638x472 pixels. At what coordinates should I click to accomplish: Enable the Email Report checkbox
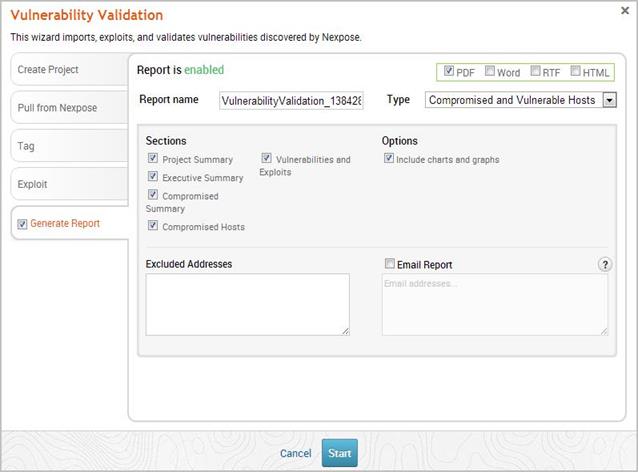point(389,264)
